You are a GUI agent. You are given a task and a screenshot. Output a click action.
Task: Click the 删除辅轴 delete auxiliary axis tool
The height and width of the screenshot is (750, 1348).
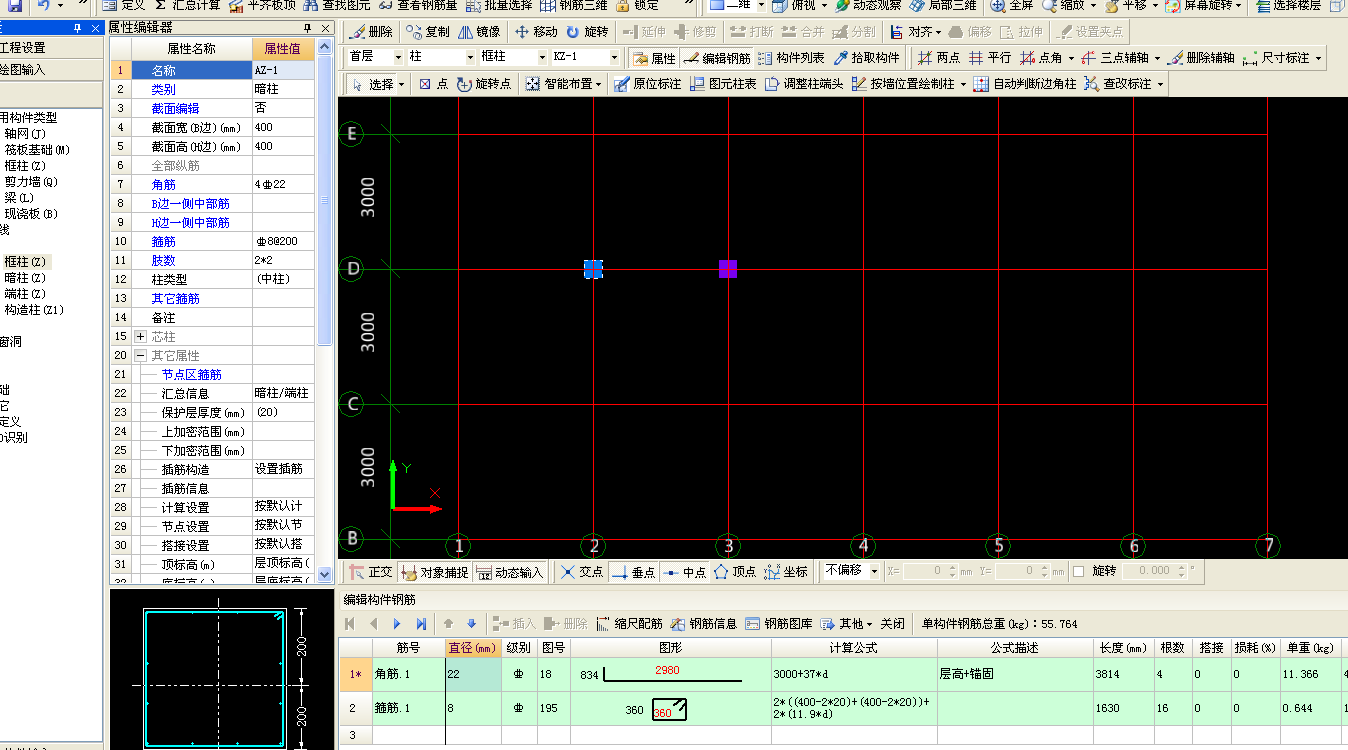(1201, 58)
